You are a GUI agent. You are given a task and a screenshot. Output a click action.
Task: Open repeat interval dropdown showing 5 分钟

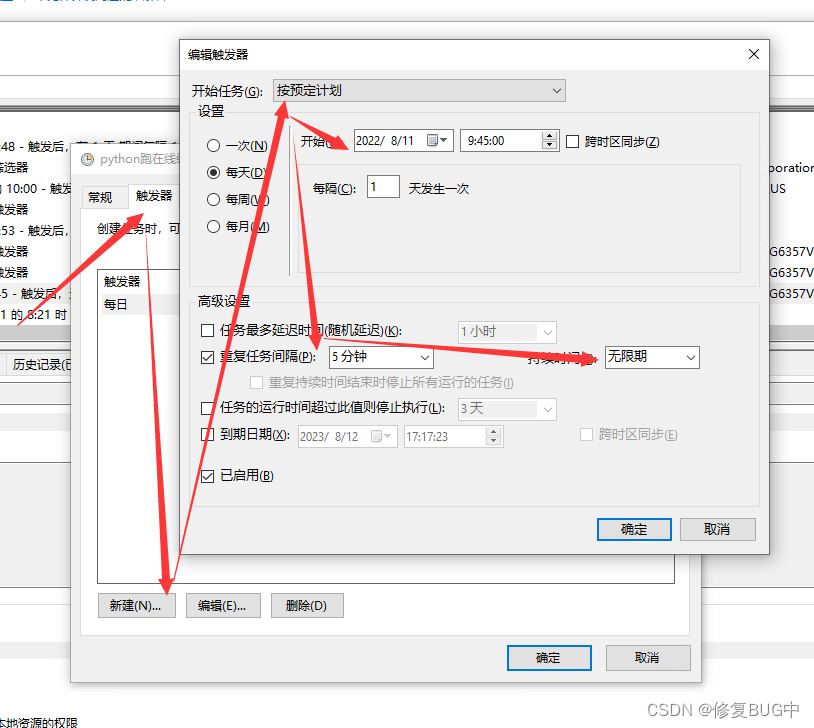[381, 357]
